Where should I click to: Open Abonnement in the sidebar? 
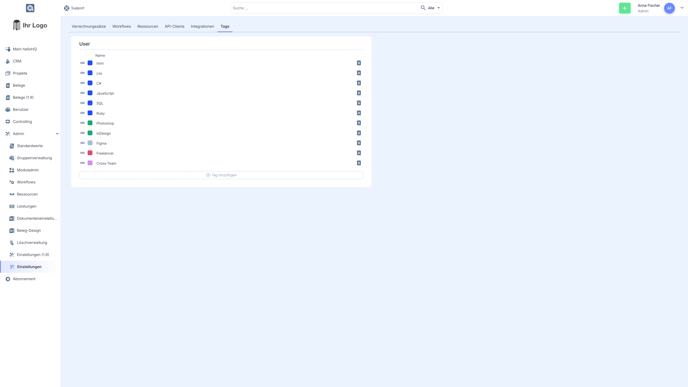click(24, 279)
